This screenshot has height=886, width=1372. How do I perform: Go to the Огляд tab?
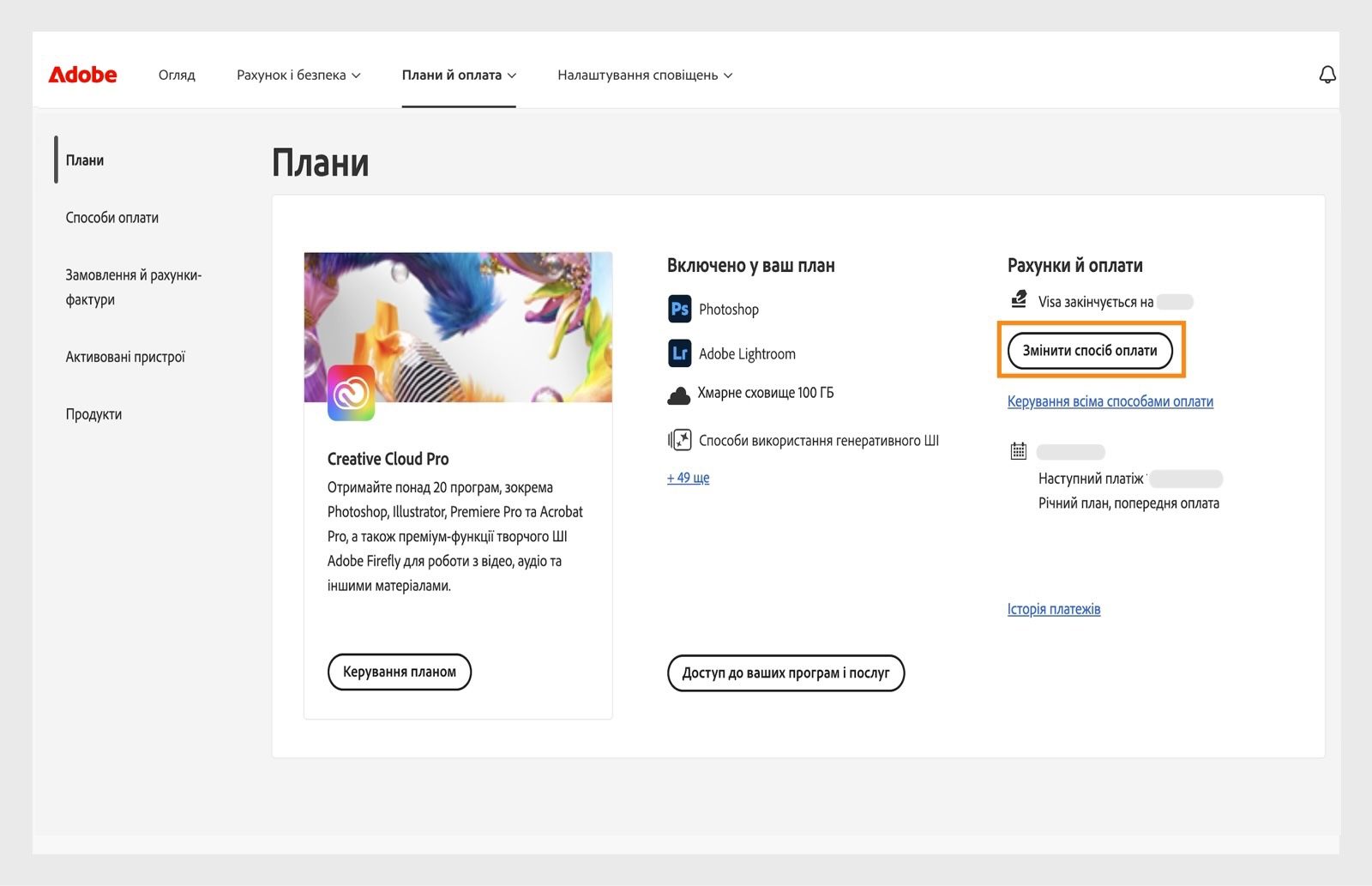(x=177, y=75)
